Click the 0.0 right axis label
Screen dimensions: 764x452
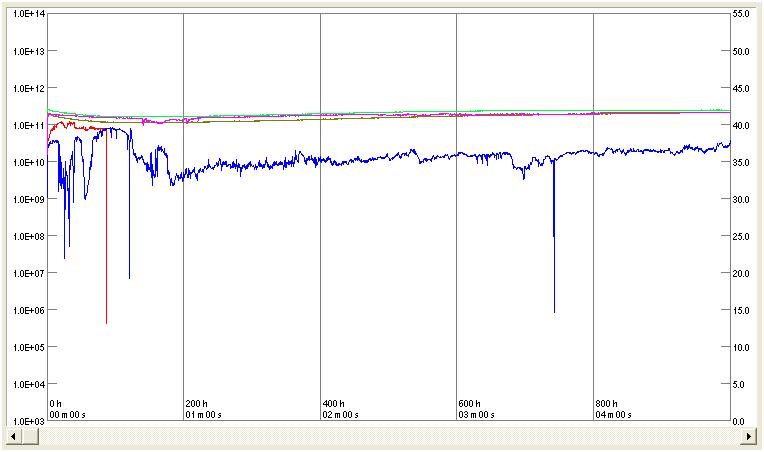pyautogui.click(x=739, y=421)
